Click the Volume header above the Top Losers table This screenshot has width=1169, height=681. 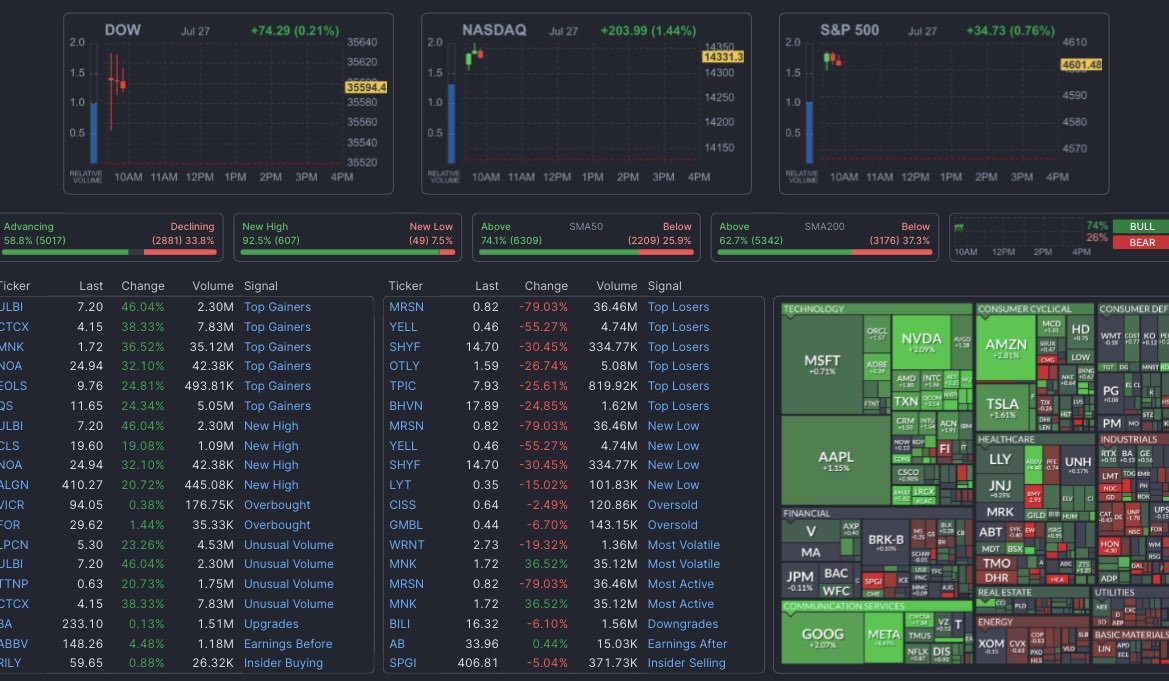coord(617,286)
